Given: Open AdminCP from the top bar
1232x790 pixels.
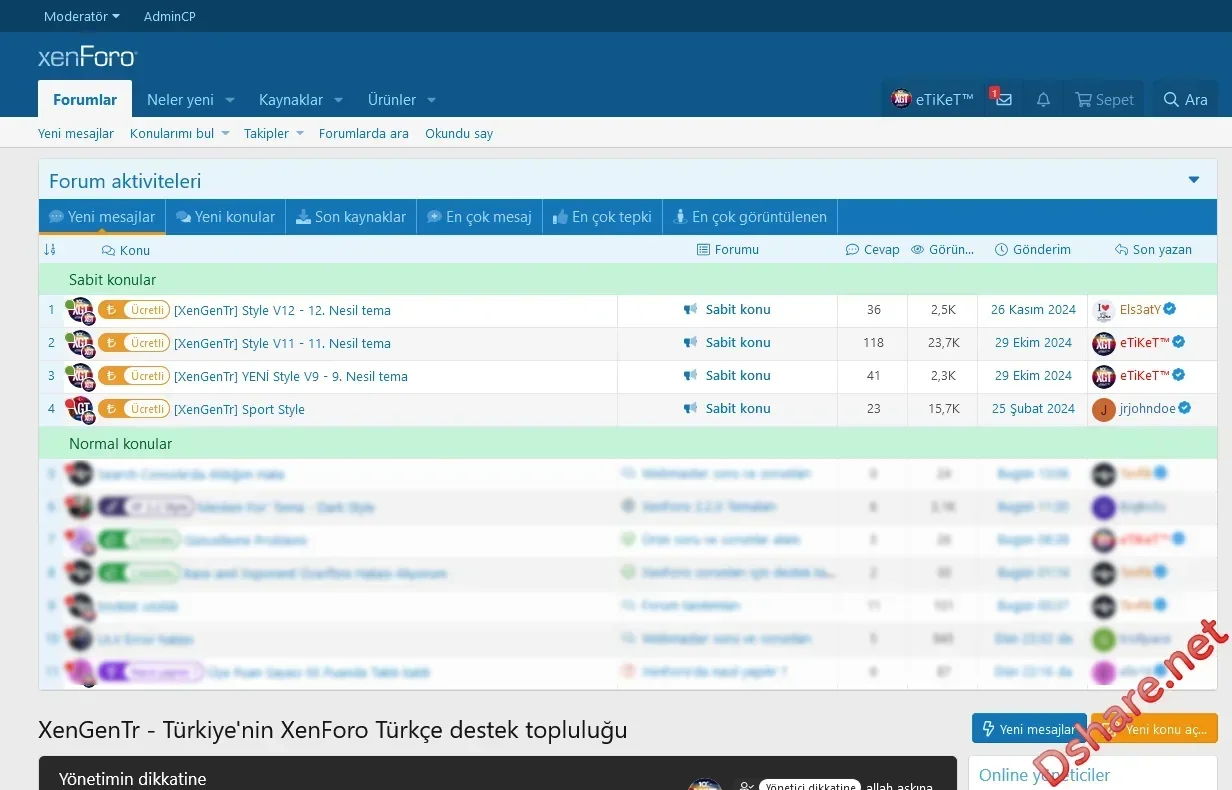Looking at the screenshot, I should point(169,16).
